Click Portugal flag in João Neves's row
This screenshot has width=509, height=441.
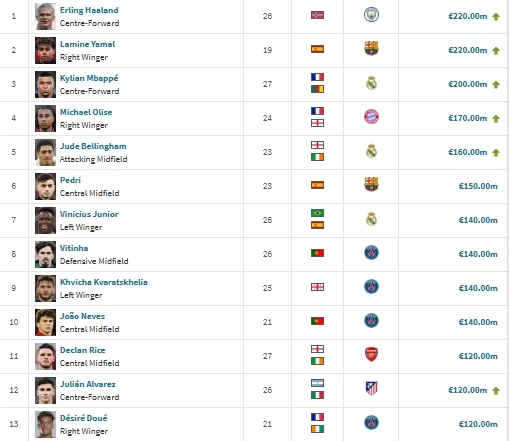pos(317,321)
